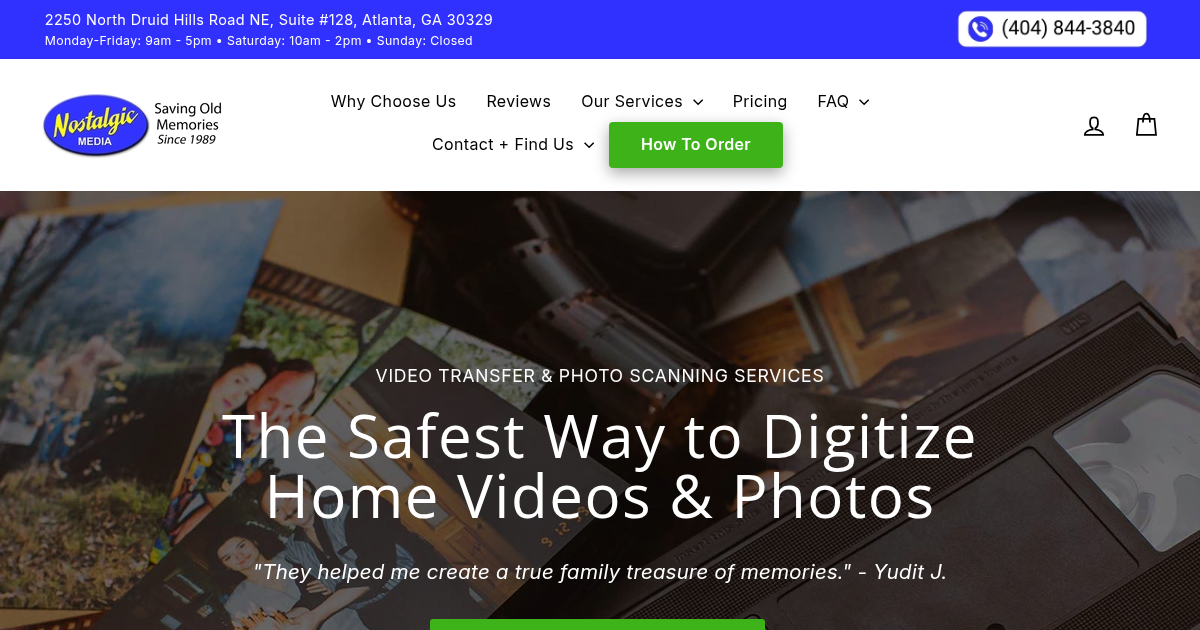Select Contact + Find Us menu label
1200x630 pixels.
[x=503, y=144]
